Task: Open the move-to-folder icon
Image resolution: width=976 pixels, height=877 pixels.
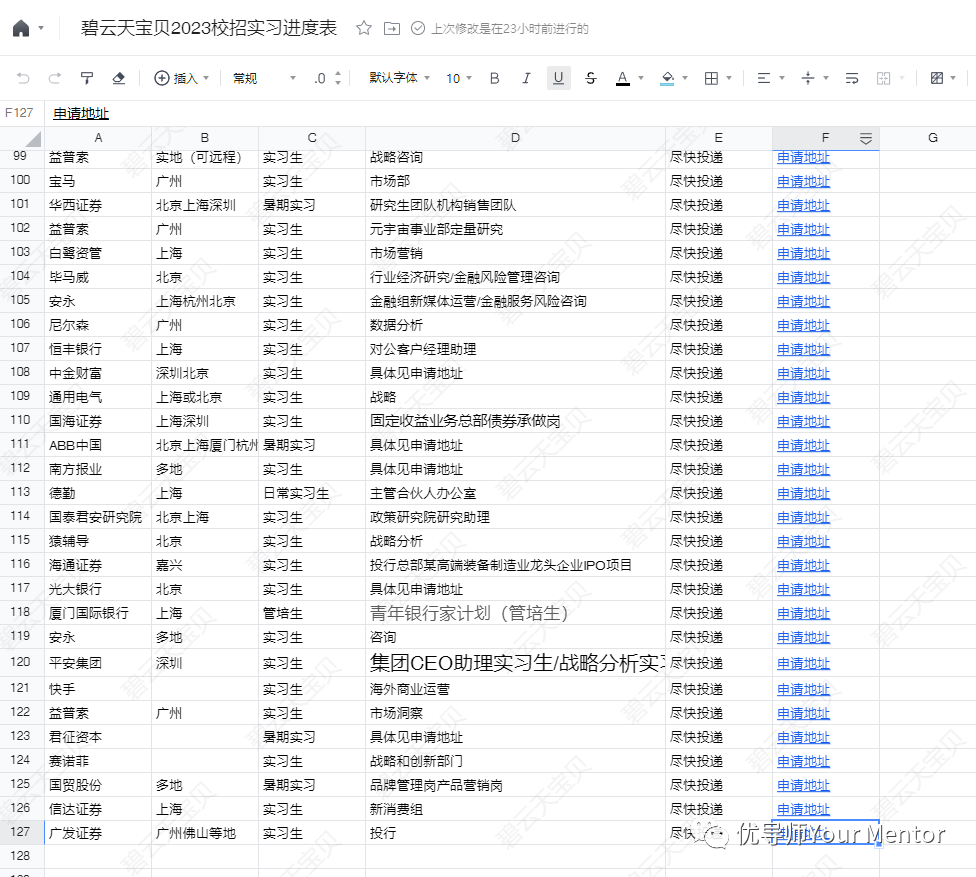Action: (x=392, y=29)
